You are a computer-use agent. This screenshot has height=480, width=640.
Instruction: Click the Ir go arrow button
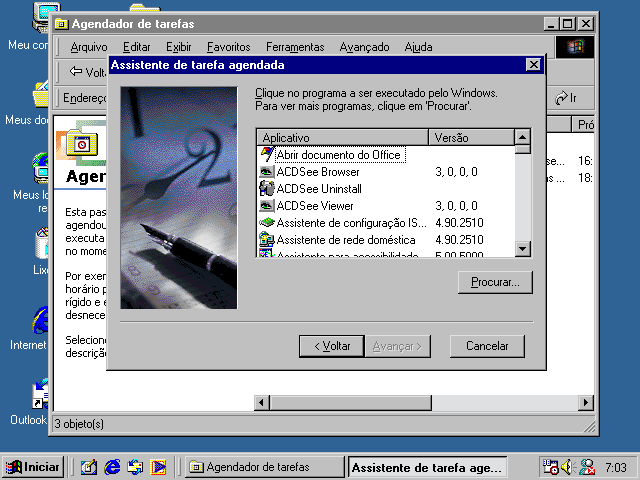pyautogui.click(x=566, y=98)
